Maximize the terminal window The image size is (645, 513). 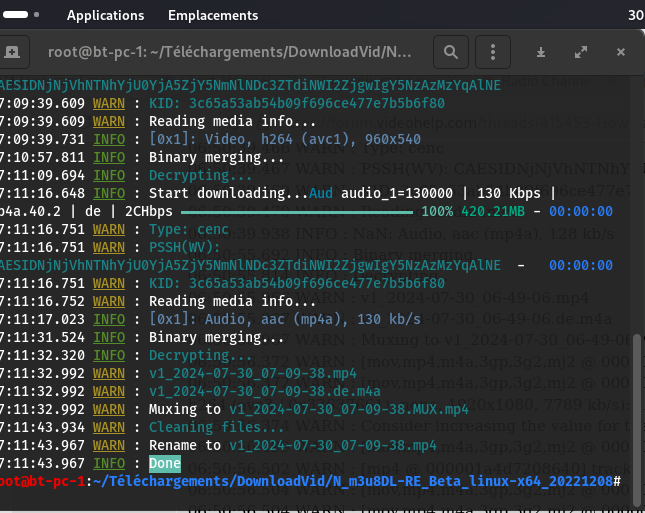pyautogui.click(x=581, y=52)
